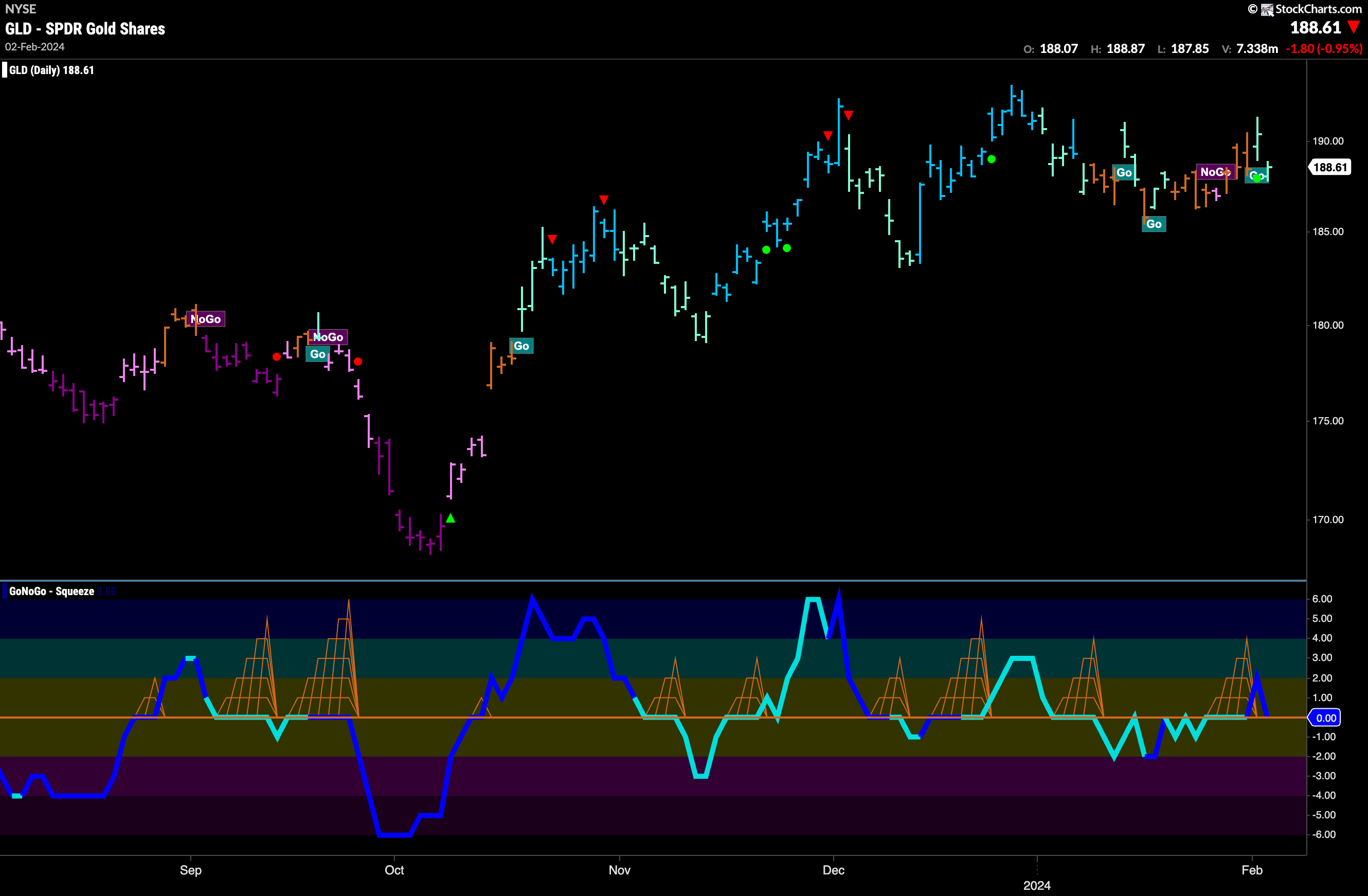Click the Go flag in mid January near 188
The width and height of the screenshot is (1368, 896).
(1124, 172)
